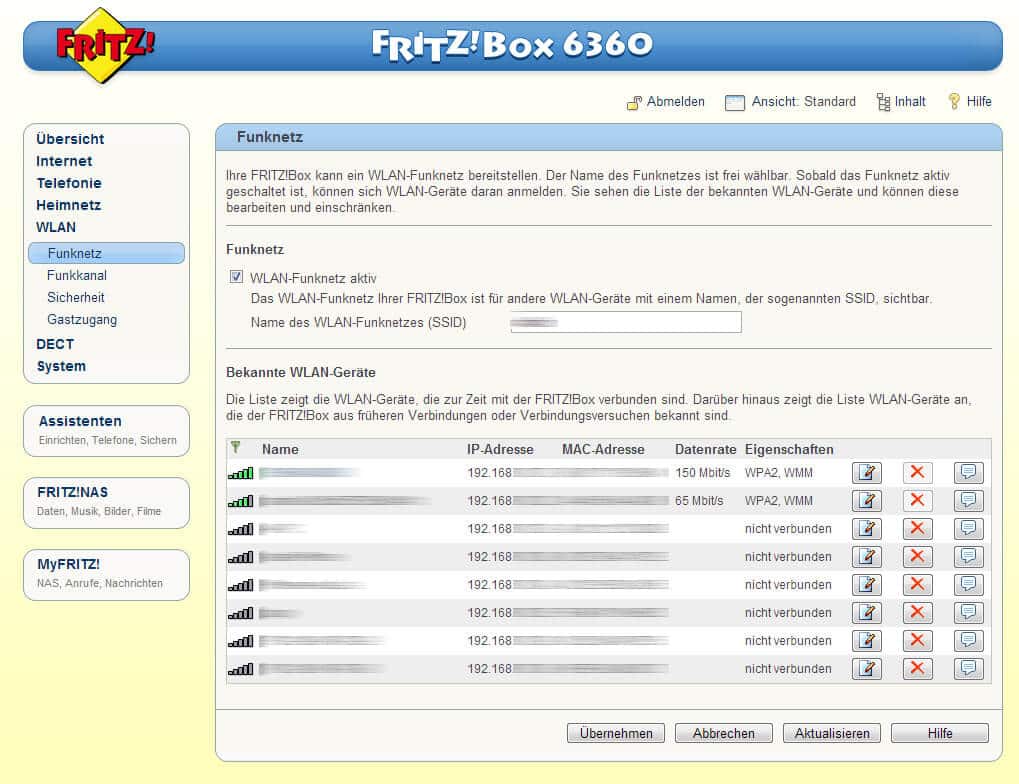Click the Übernehmen button
This screenshot has width=1019, height=784.
tap(615, 733)
